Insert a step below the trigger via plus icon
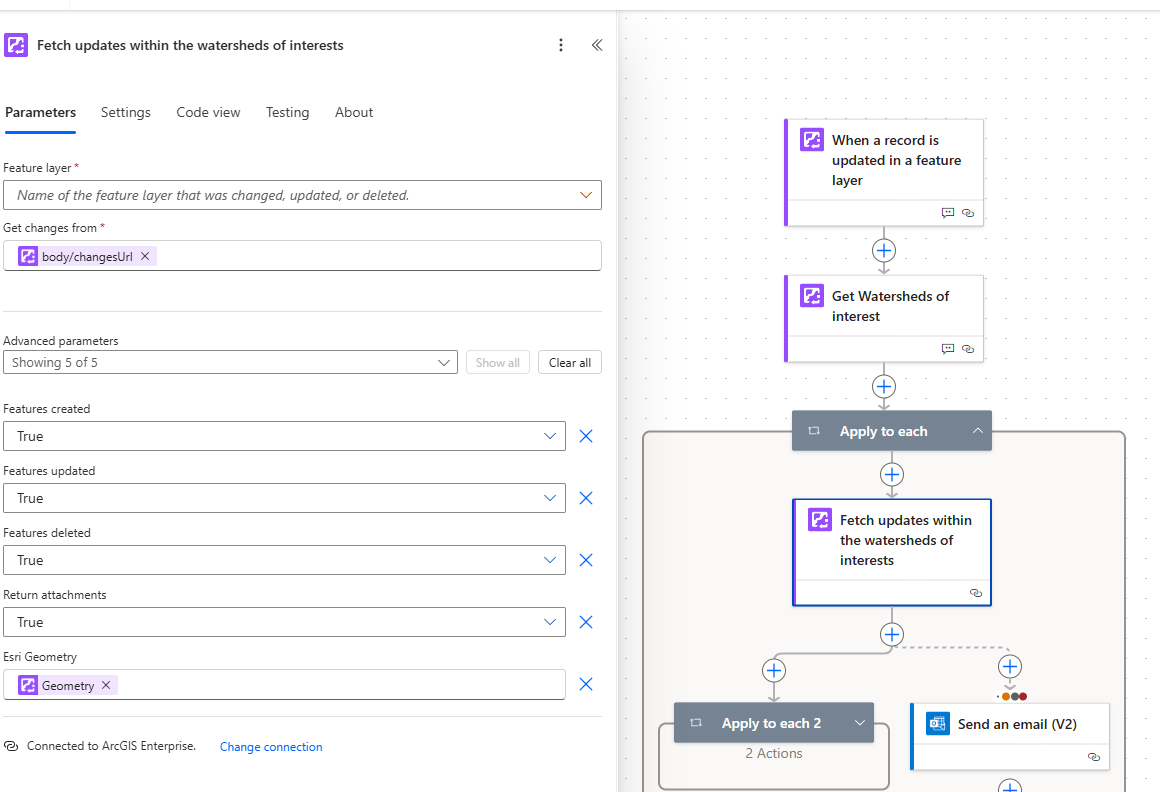The width and height of the screenshot is (1160, 792). [883, 250]
